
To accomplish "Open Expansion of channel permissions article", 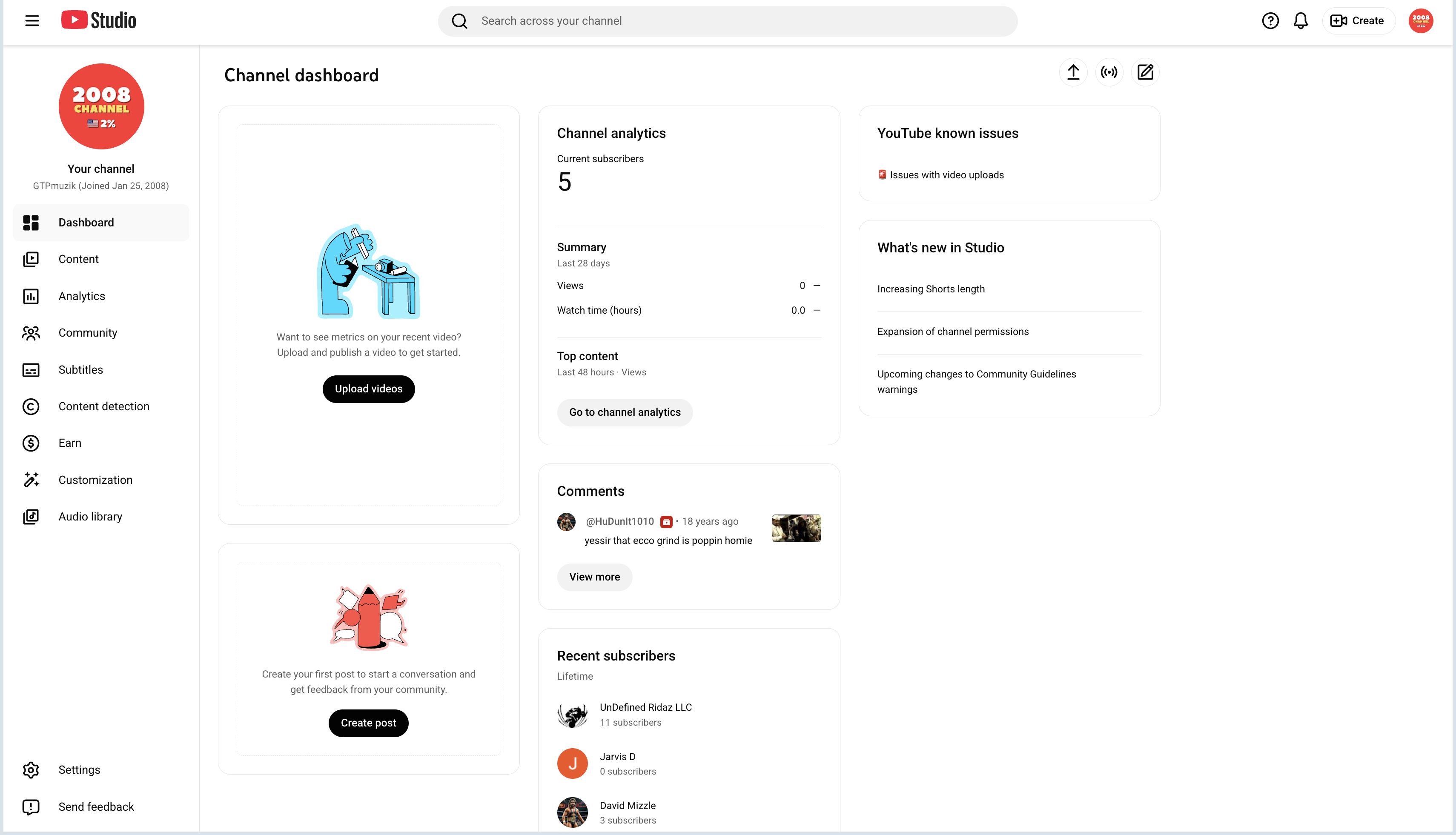I will 952,332.
